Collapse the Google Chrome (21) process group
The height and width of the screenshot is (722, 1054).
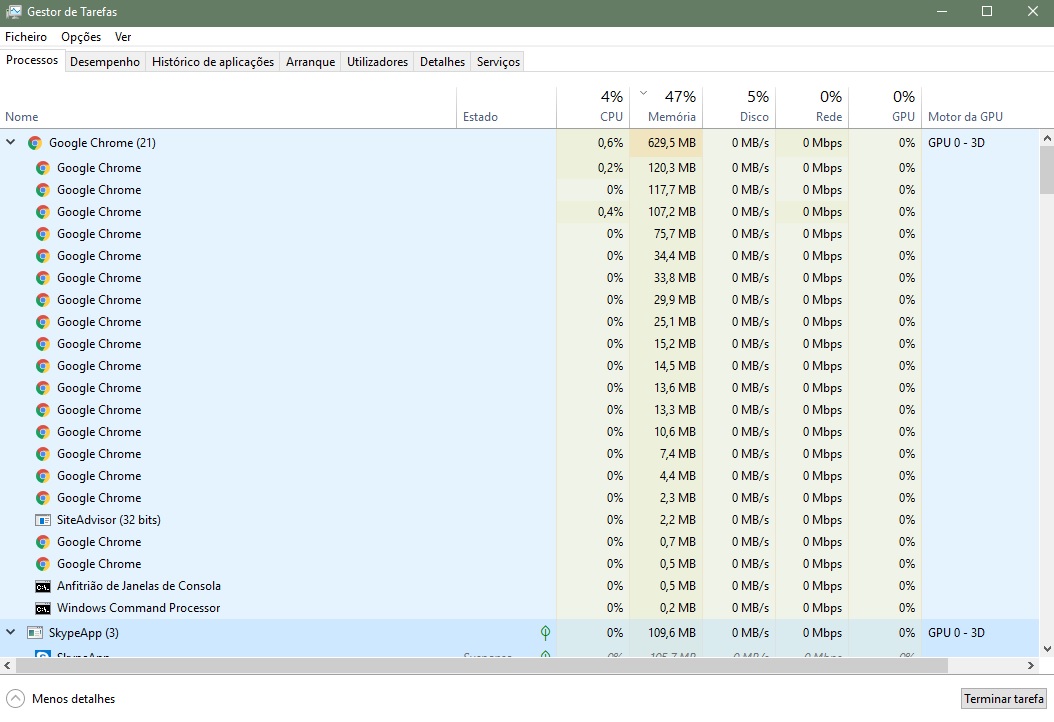coord(11,143)
